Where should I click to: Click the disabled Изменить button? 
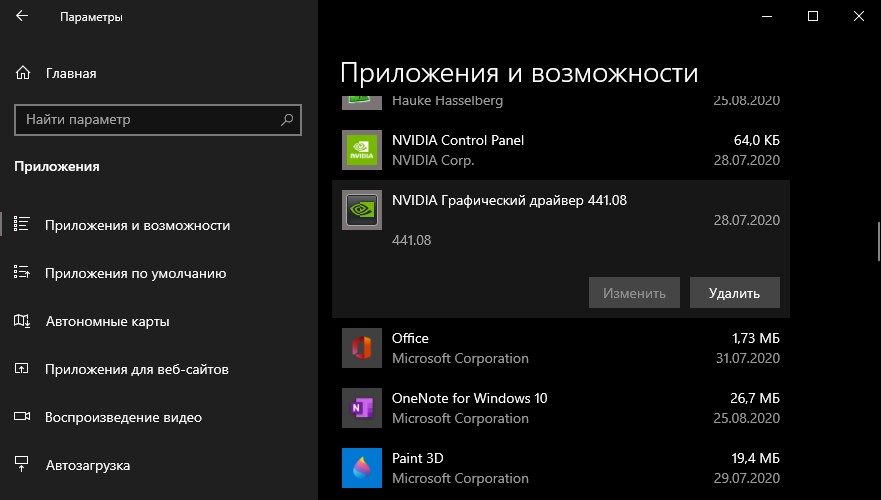point(634,293)
